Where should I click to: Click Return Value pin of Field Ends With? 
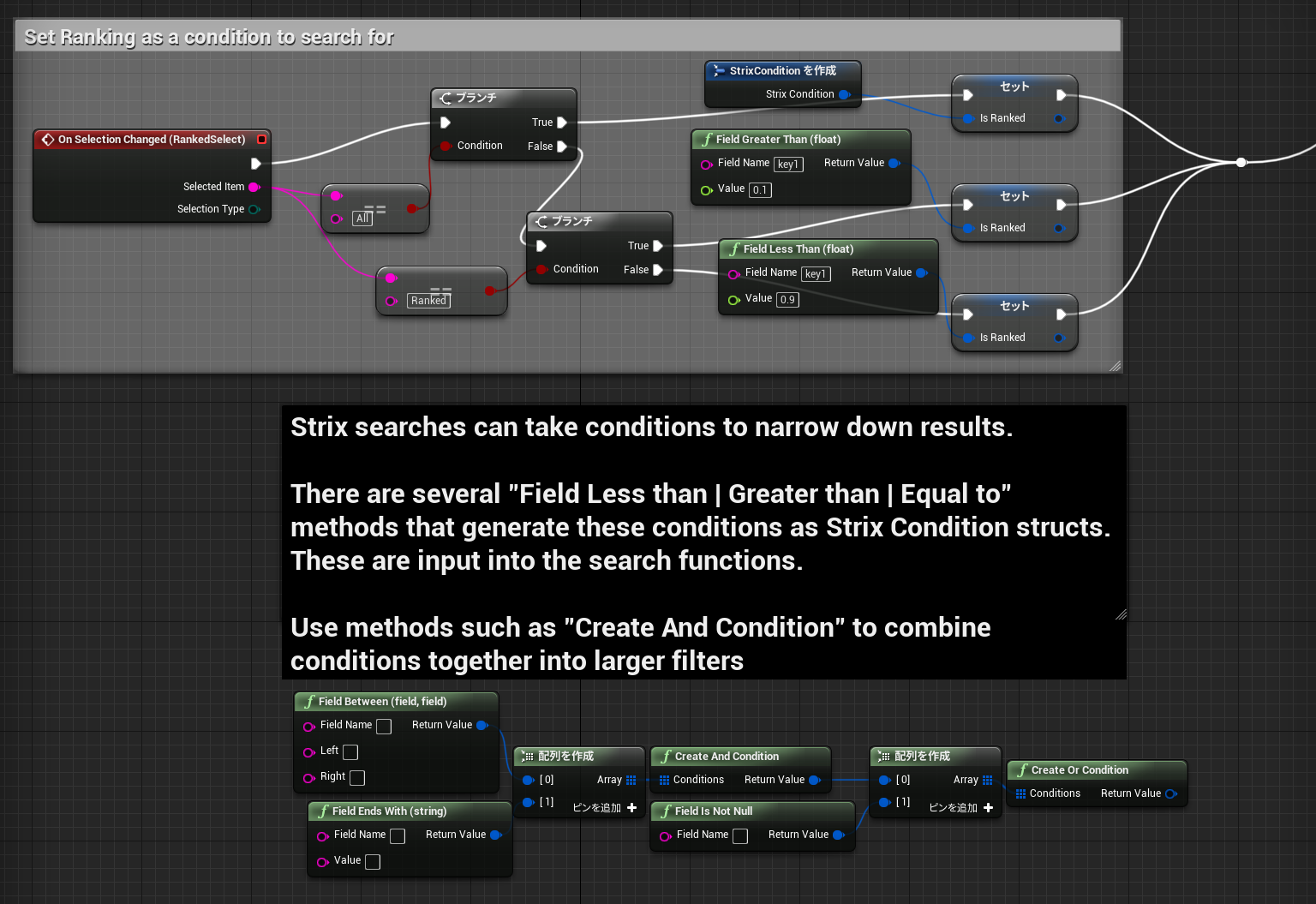tap(496, 835)
